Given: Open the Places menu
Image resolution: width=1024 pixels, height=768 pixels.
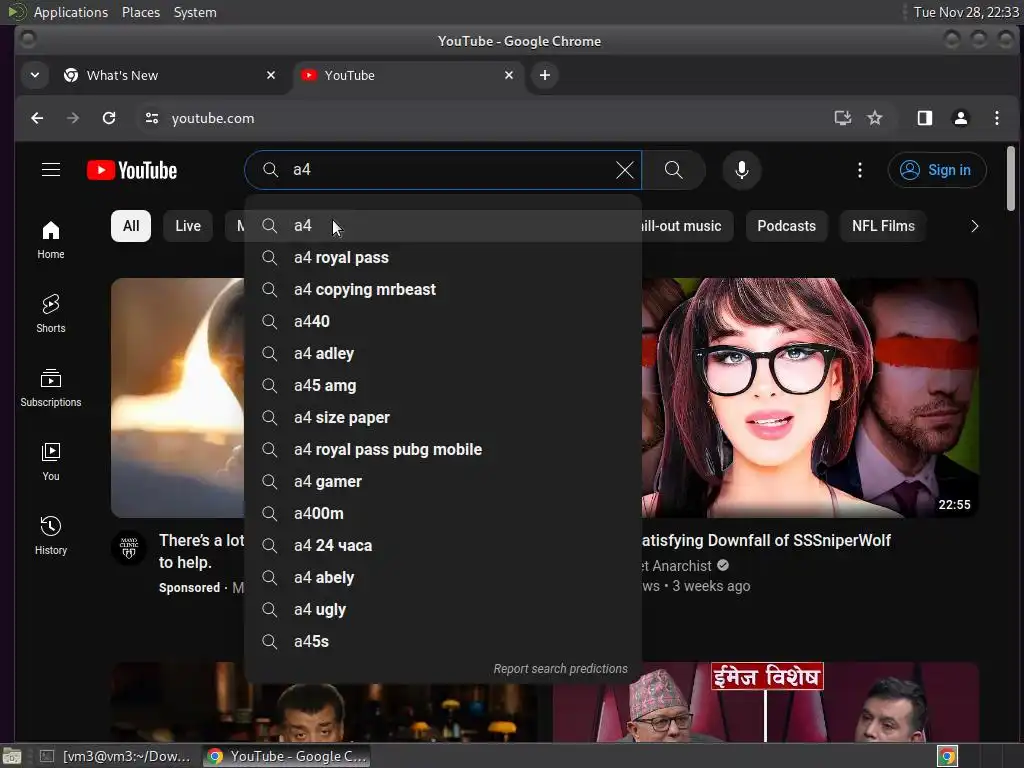Looking at the screenshot, I should (140, 12).
